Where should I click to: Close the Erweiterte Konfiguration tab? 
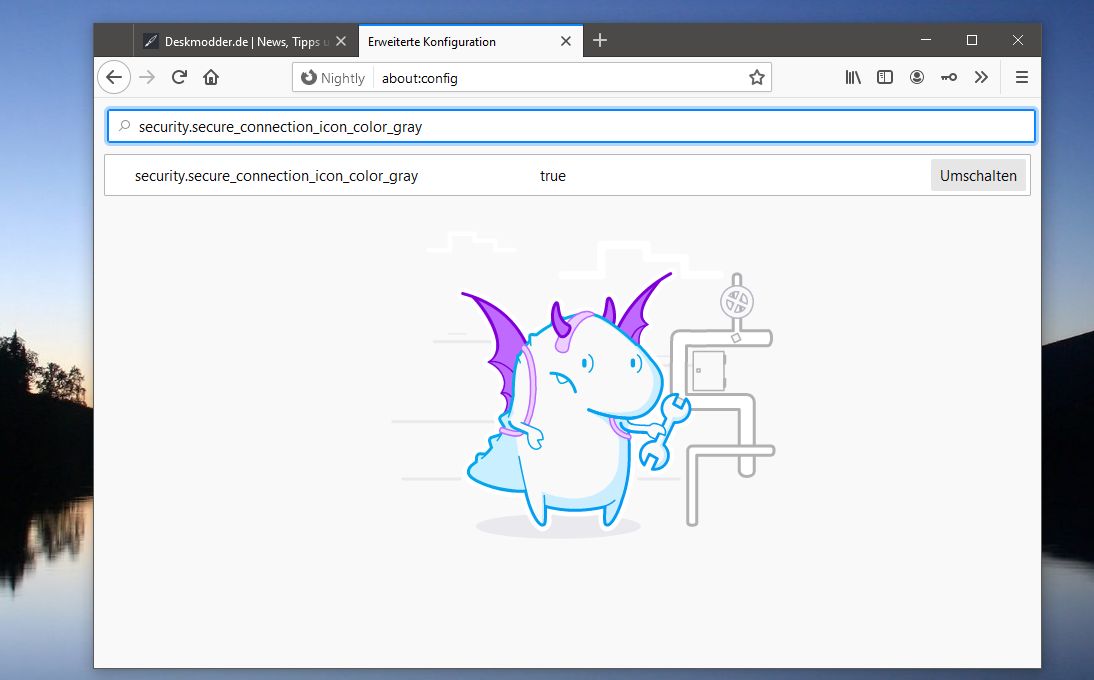(566, 41)
